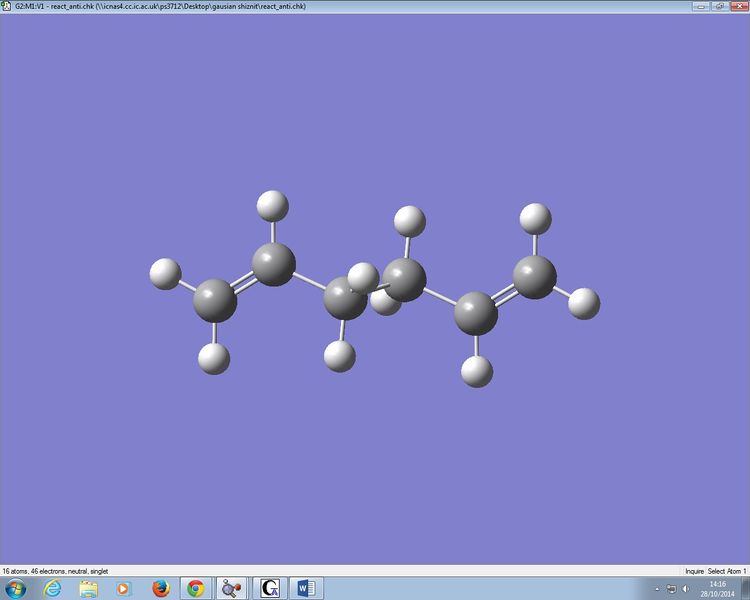Screen dimensions: 750x600
Task: Click the 'Inquire' status bar label
Action: click(x=694, y=571)
